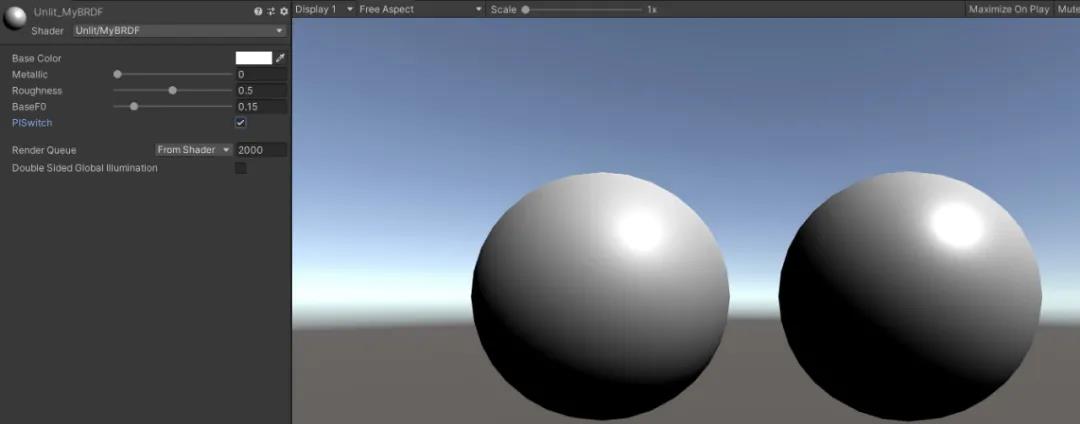This screenshot has width=1080, height=424.
Task: Open the white Base Color swatch
Action: pos(253,59)
